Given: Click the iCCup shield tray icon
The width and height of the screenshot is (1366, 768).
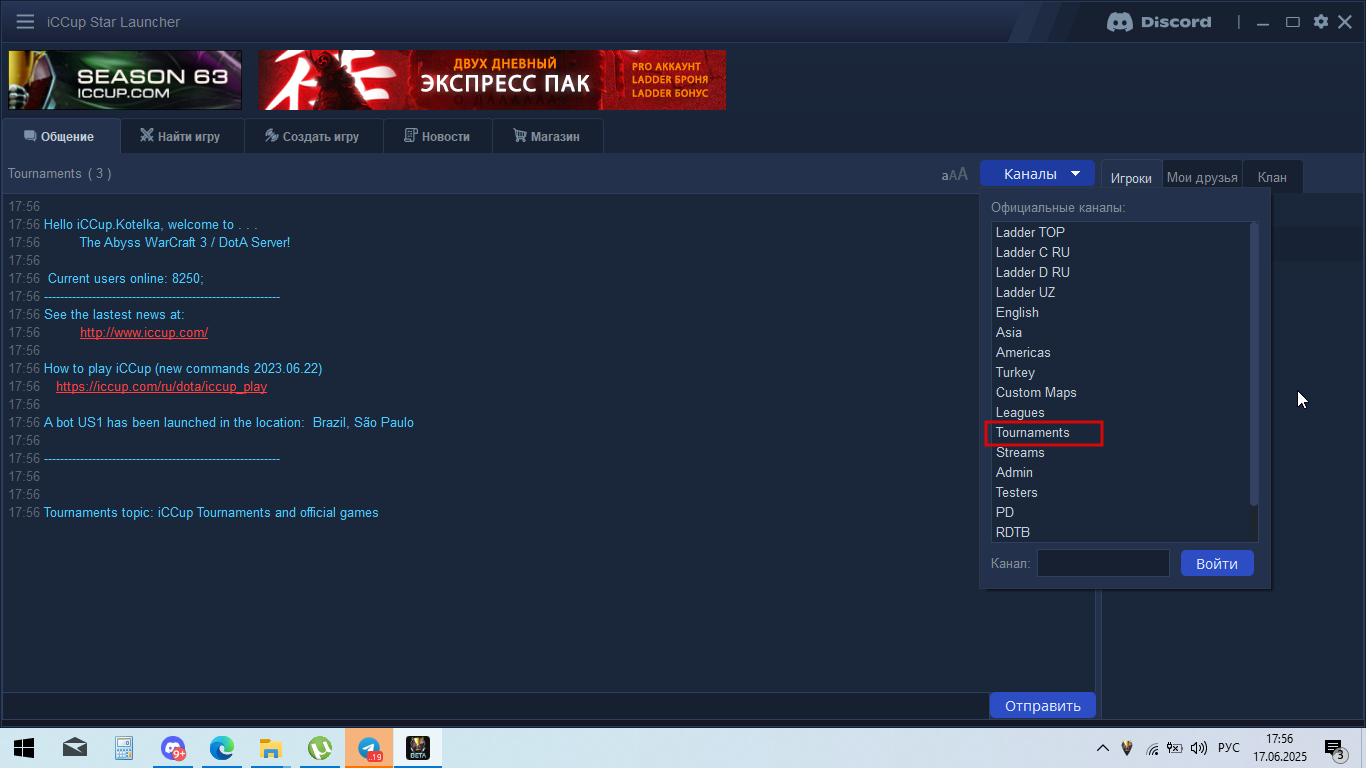Looking at the screenshot, I should click(x=1128, y=748).
